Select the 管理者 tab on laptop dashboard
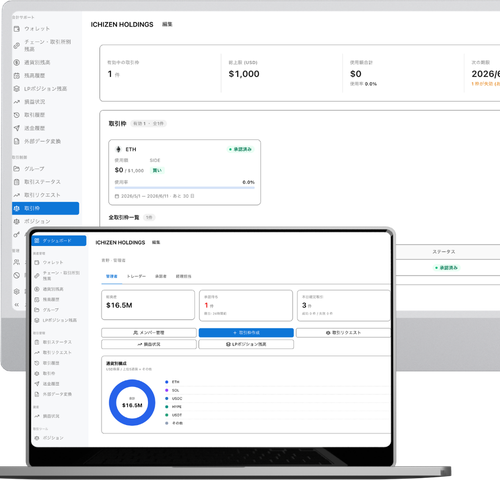Viewport: 500px width, 480px height. coord(112,276)
